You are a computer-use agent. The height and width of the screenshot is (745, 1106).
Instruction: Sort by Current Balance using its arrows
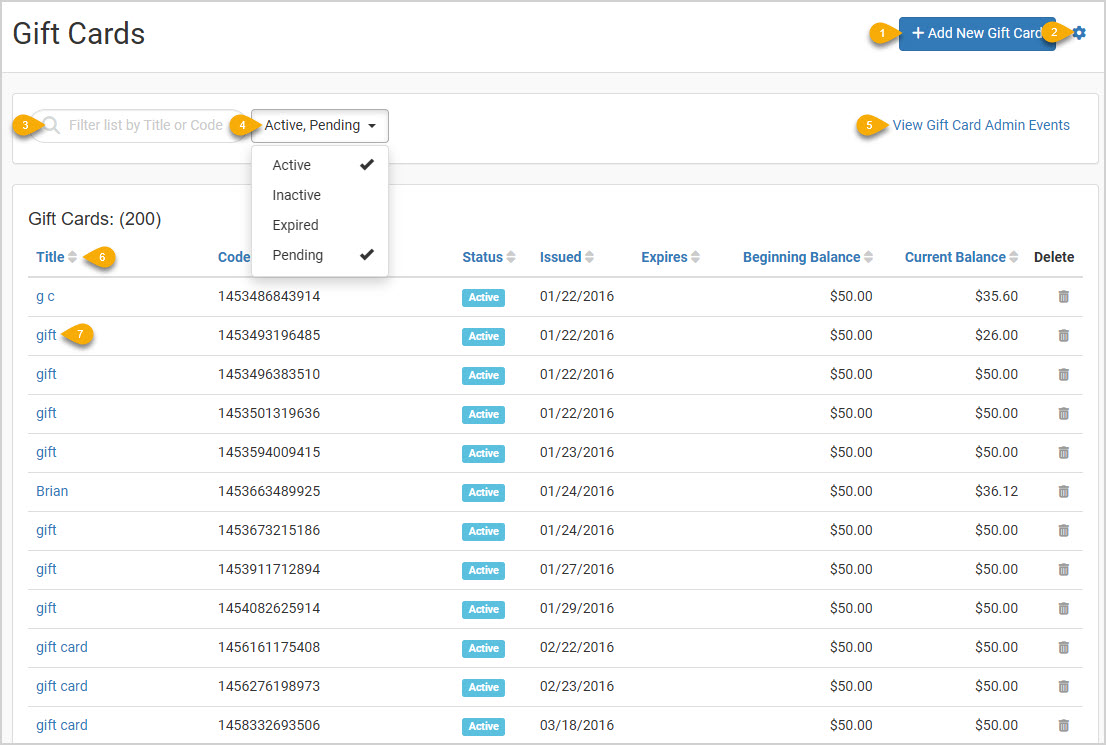pyautogui.click(x=1014, y=257)
